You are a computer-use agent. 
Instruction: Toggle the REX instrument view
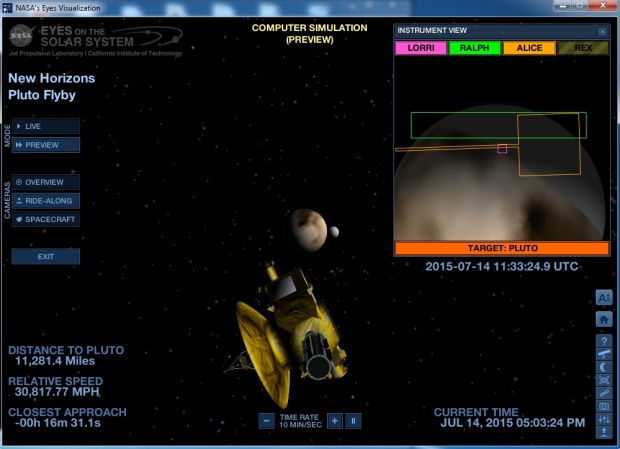[583, 48]
